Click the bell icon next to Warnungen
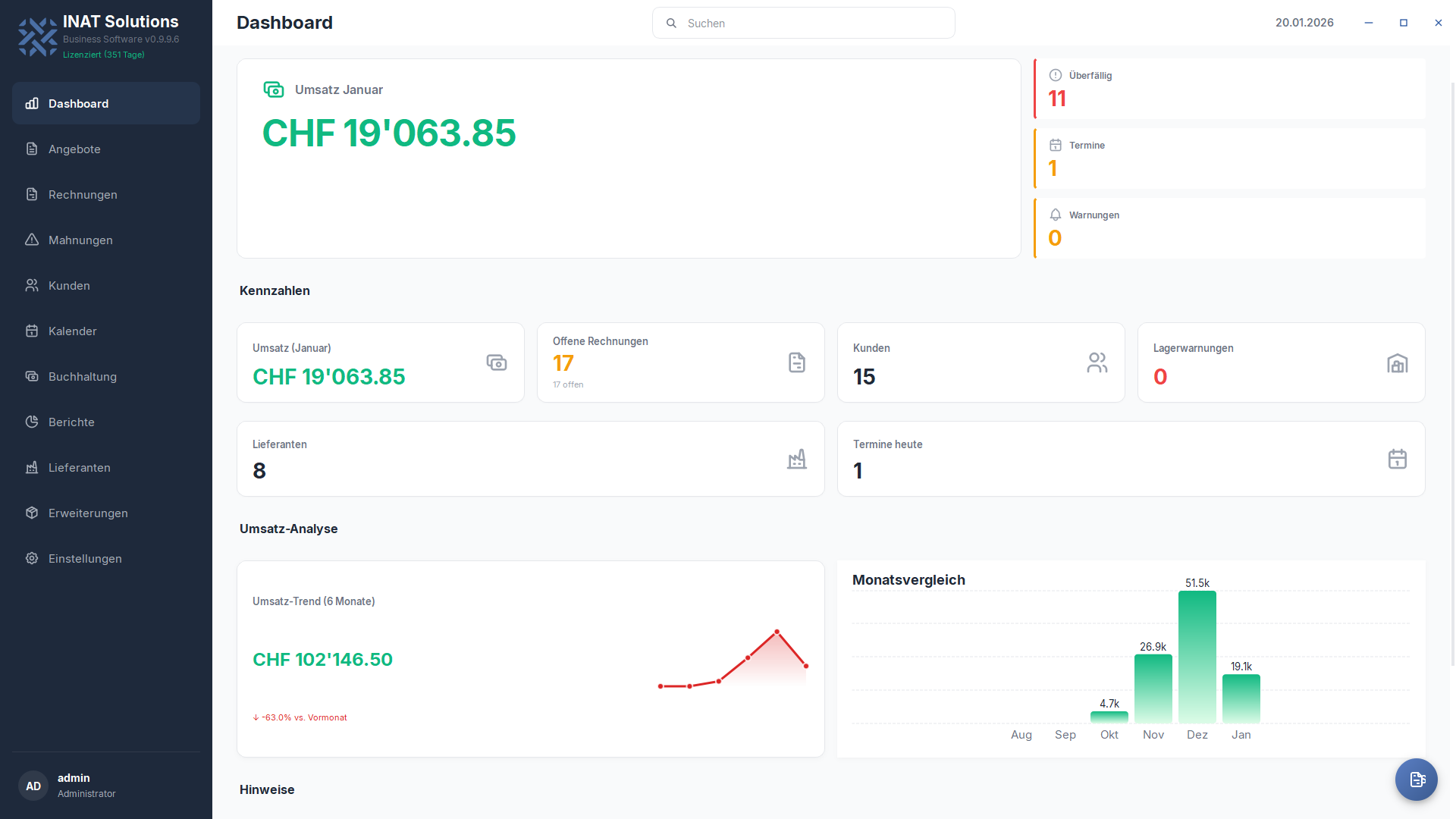Viewport: 1456px width, 819px height. coord(1054,215)
